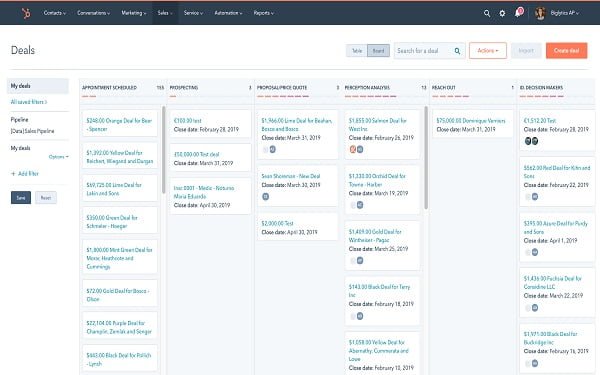Click avatar on Red Deal for Kihn card

click(x=535, y=197)
